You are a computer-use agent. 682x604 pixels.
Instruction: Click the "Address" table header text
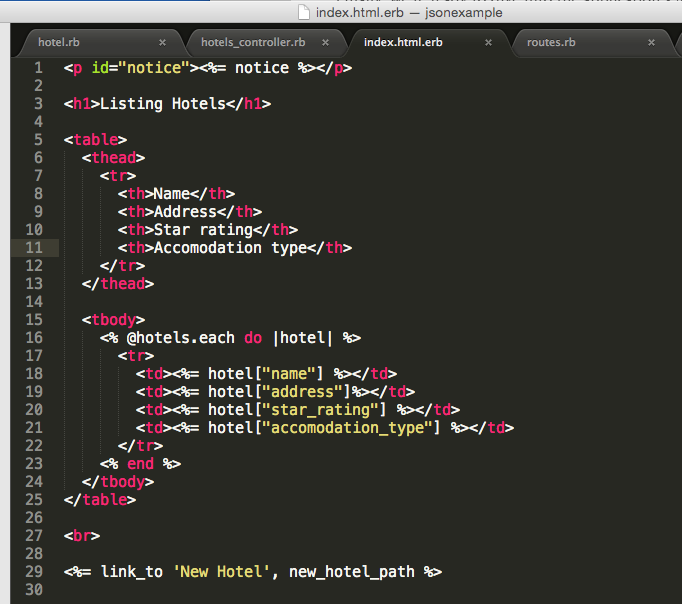coord(185,212)
